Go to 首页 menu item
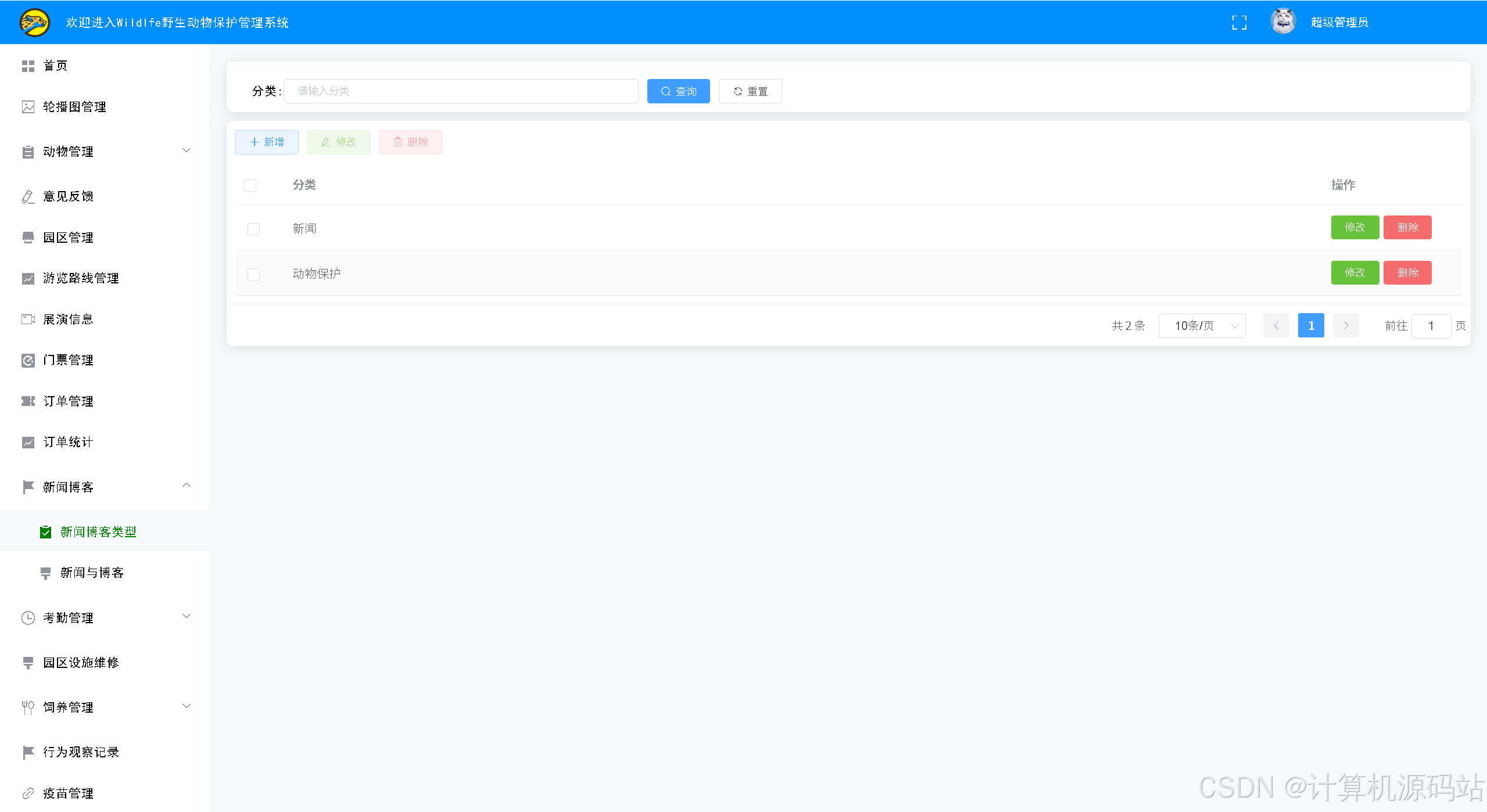 coord(105,66)
